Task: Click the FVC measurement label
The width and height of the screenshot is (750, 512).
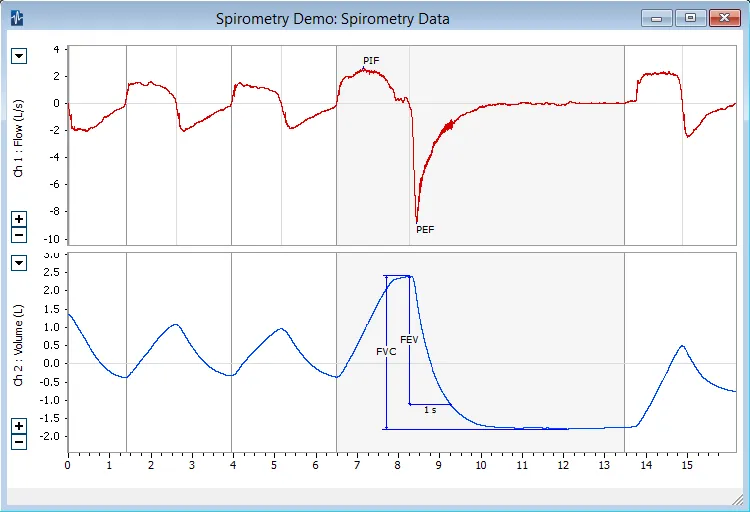Action: pos(386,352)
